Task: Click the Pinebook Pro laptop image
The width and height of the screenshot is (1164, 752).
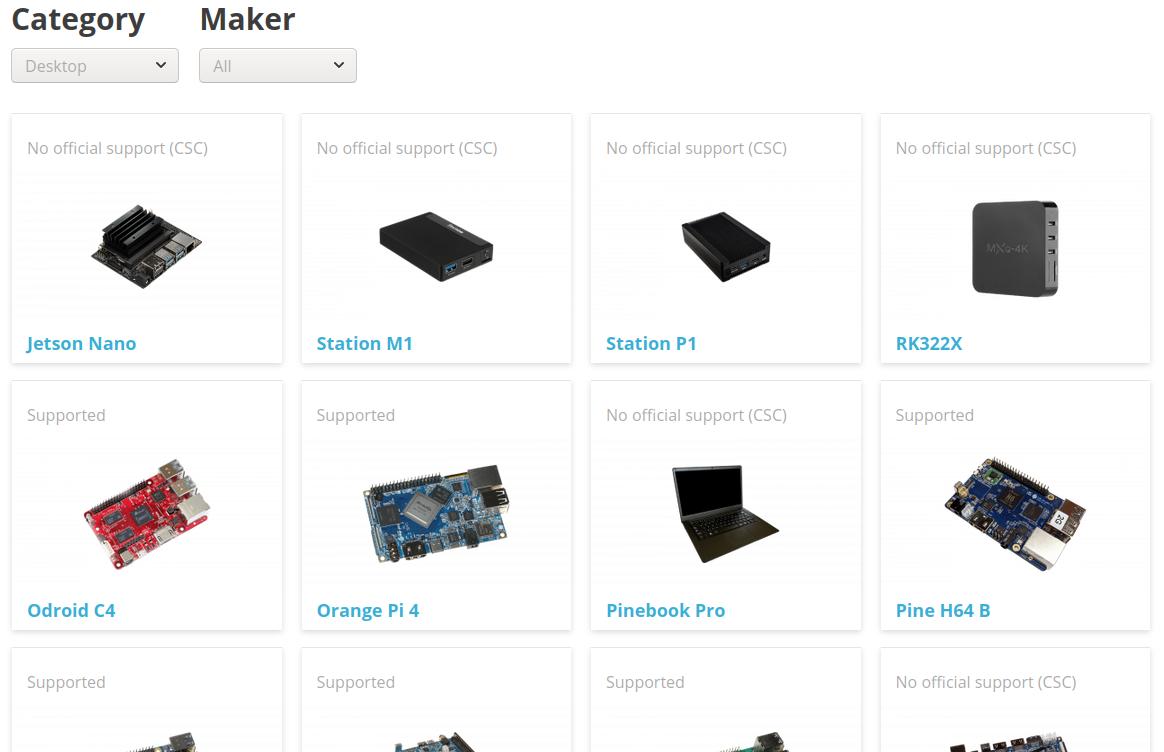Action: (725, 514)
